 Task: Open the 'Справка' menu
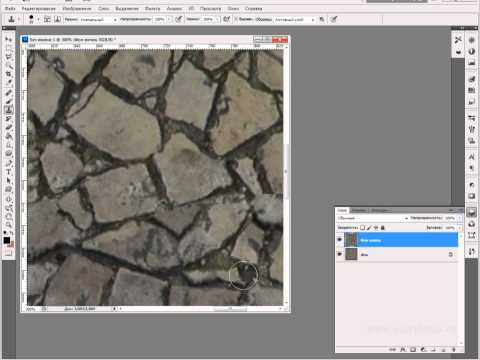(253, 8)
